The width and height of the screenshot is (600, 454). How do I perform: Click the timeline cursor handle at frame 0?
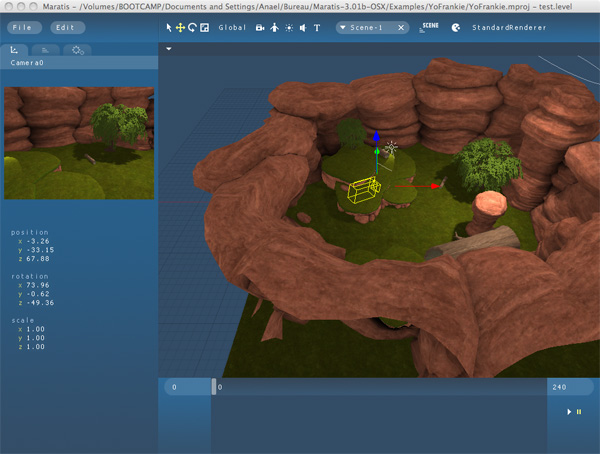point(214,387)
